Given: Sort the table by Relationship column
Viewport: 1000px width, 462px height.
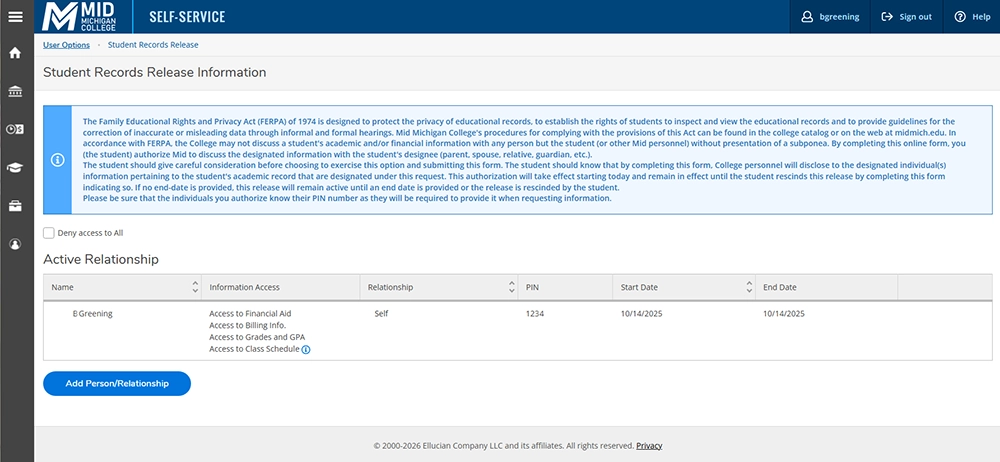Looking at the screenshot, I should click(x=511, y=287).
